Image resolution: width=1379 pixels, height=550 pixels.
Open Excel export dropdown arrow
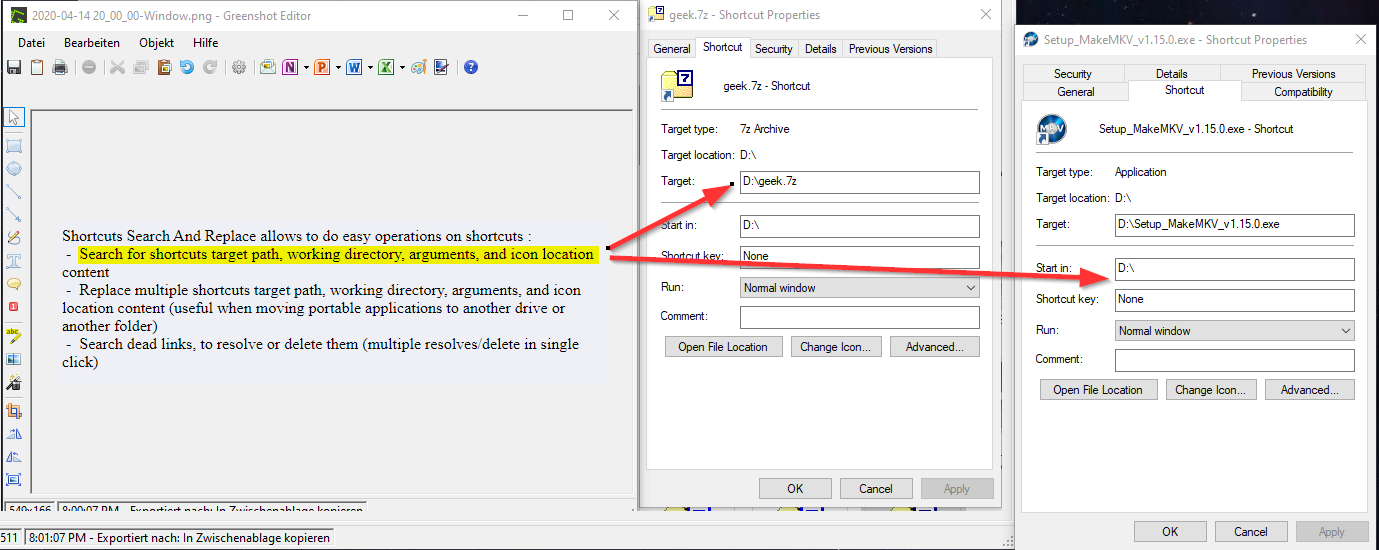(402, 67)
